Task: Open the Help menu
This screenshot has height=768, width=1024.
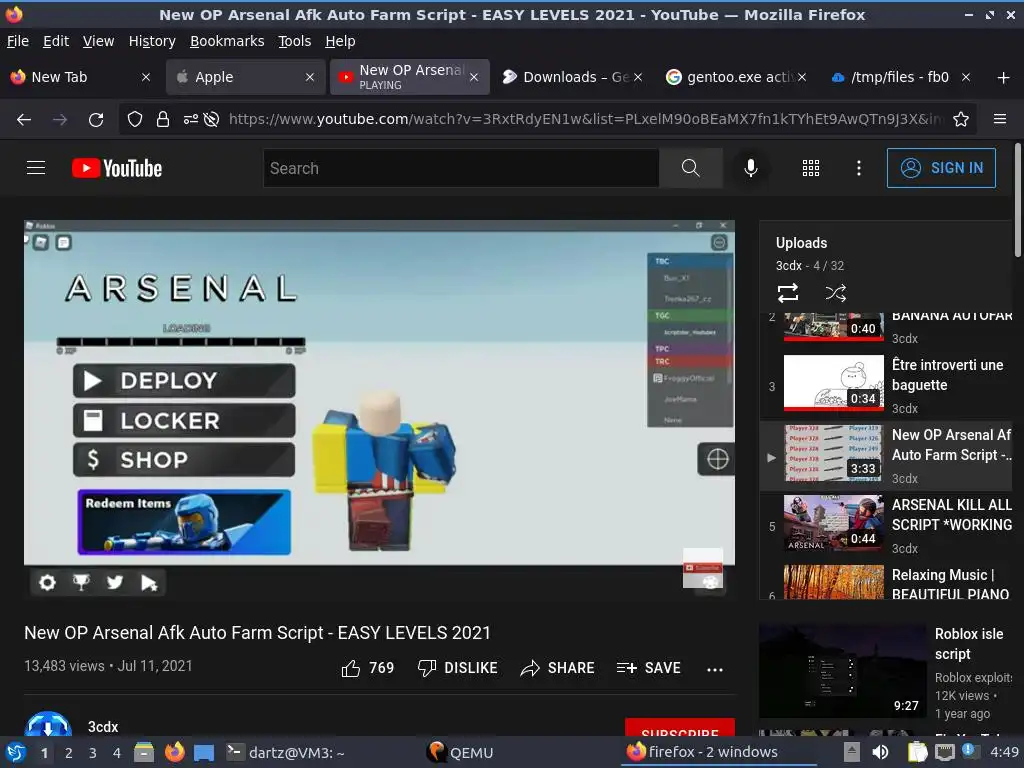Action: (x=340, y=41)
